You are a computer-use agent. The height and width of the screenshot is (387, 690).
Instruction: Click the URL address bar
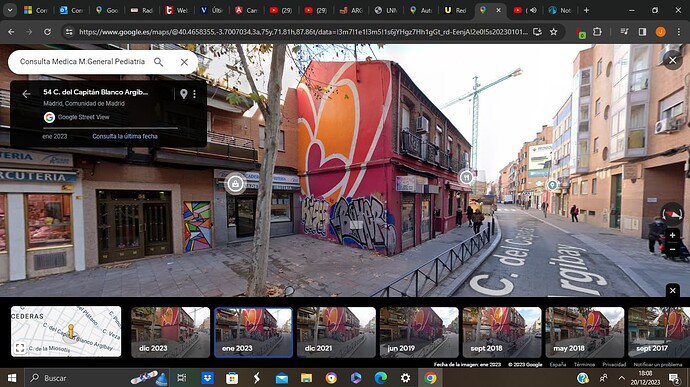click(x=303, y=32)
